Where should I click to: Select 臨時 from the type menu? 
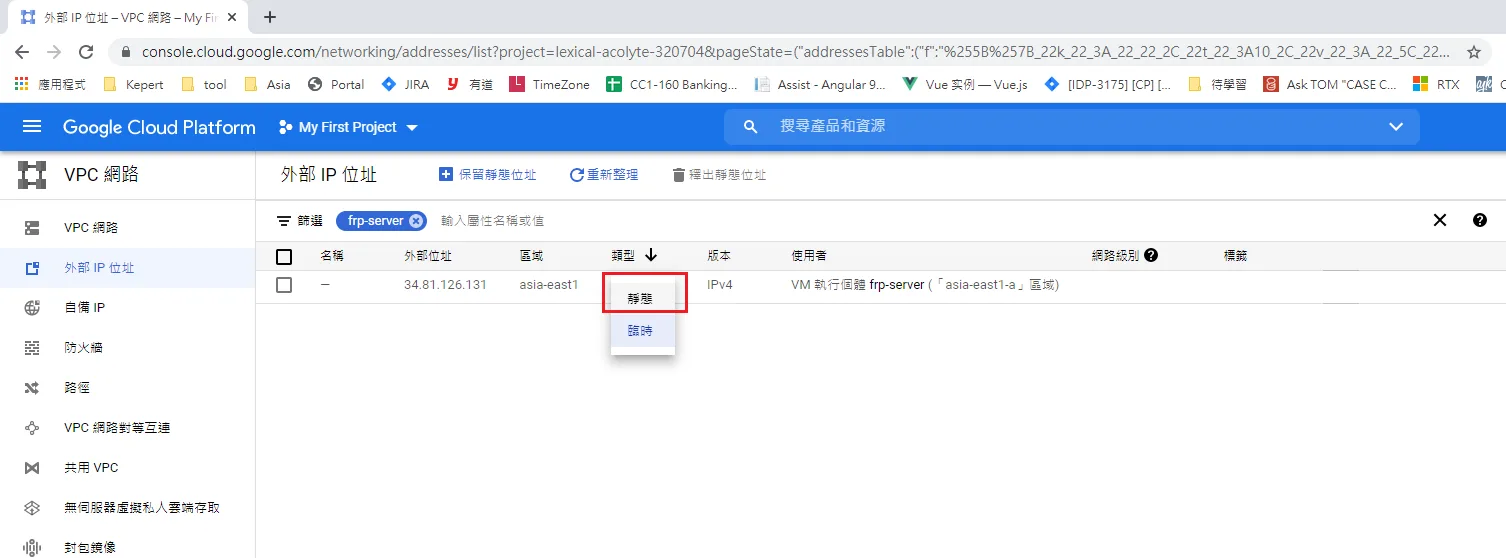(640, 331)
